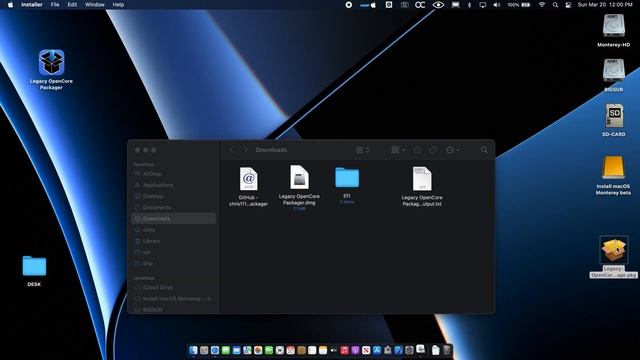Select the GitHub webloc file in Downloads
This screenshot has width=640, height=360.
tap(249, 178)
